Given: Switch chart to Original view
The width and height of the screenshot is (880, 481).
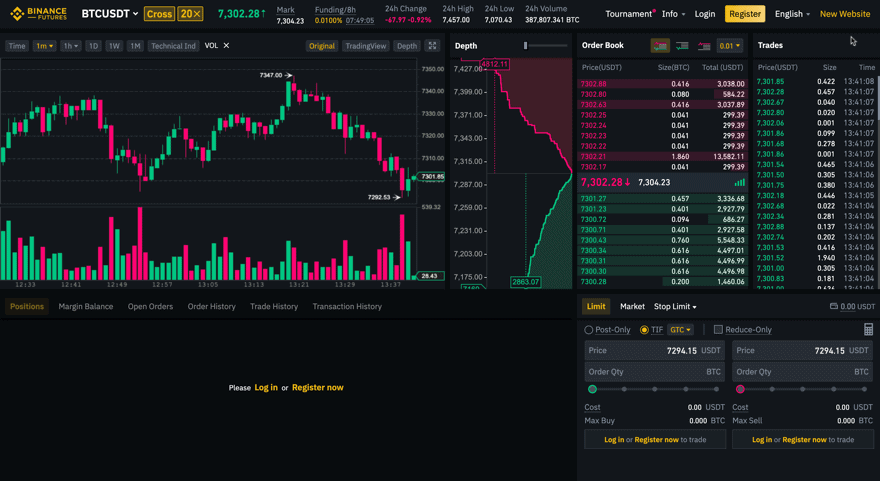Looking at the screenshot, I should click(322, 46).
